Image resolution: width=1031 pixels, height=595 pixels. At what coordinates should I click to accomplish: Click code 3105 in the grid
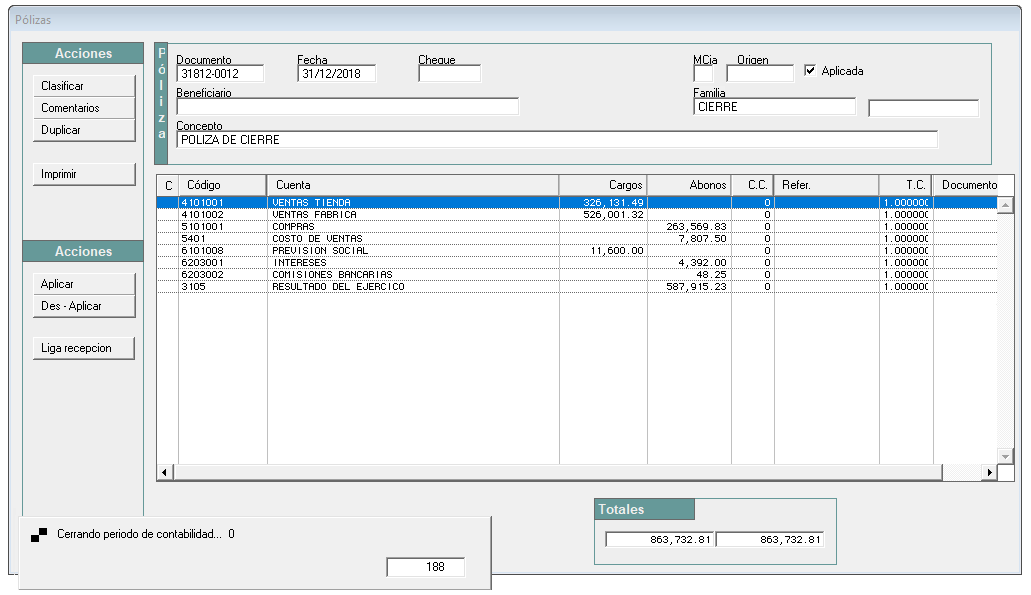pyautogui.click(x=193, y=287)
